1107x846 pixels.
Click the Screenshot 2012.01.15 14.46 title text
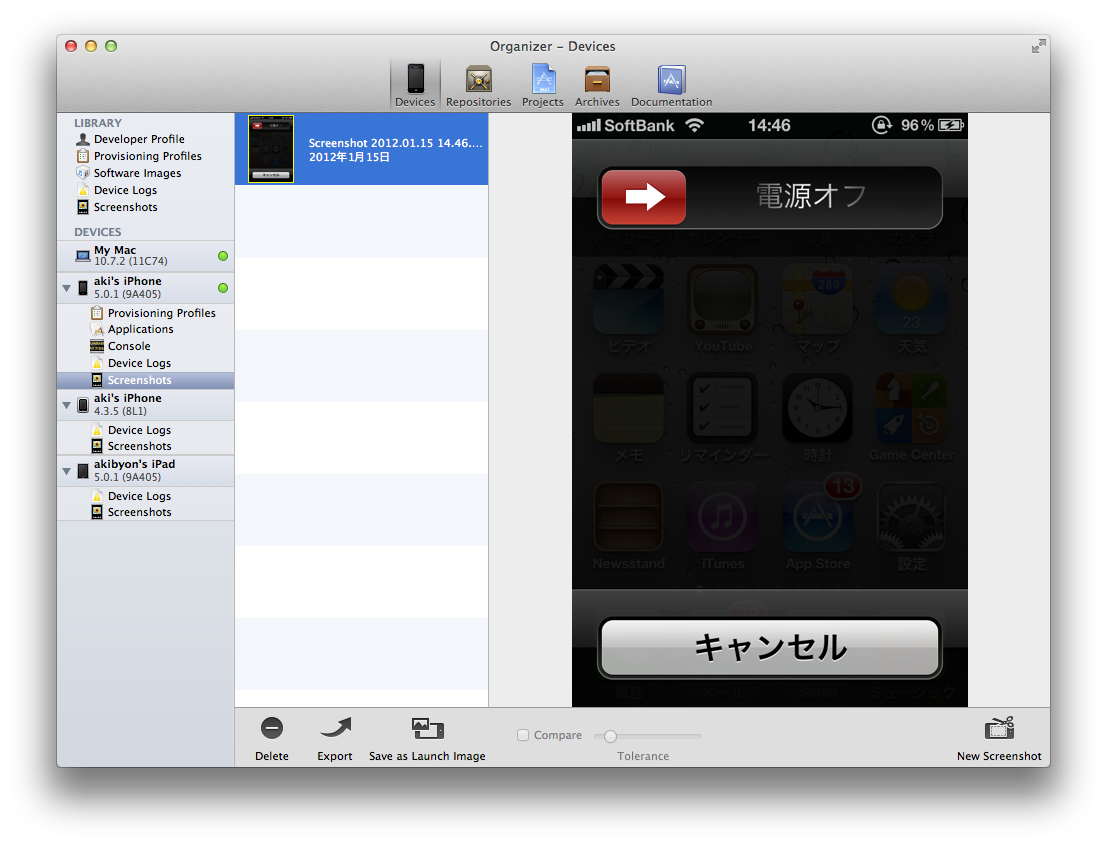pyautogui.click(x=395, y=143)
